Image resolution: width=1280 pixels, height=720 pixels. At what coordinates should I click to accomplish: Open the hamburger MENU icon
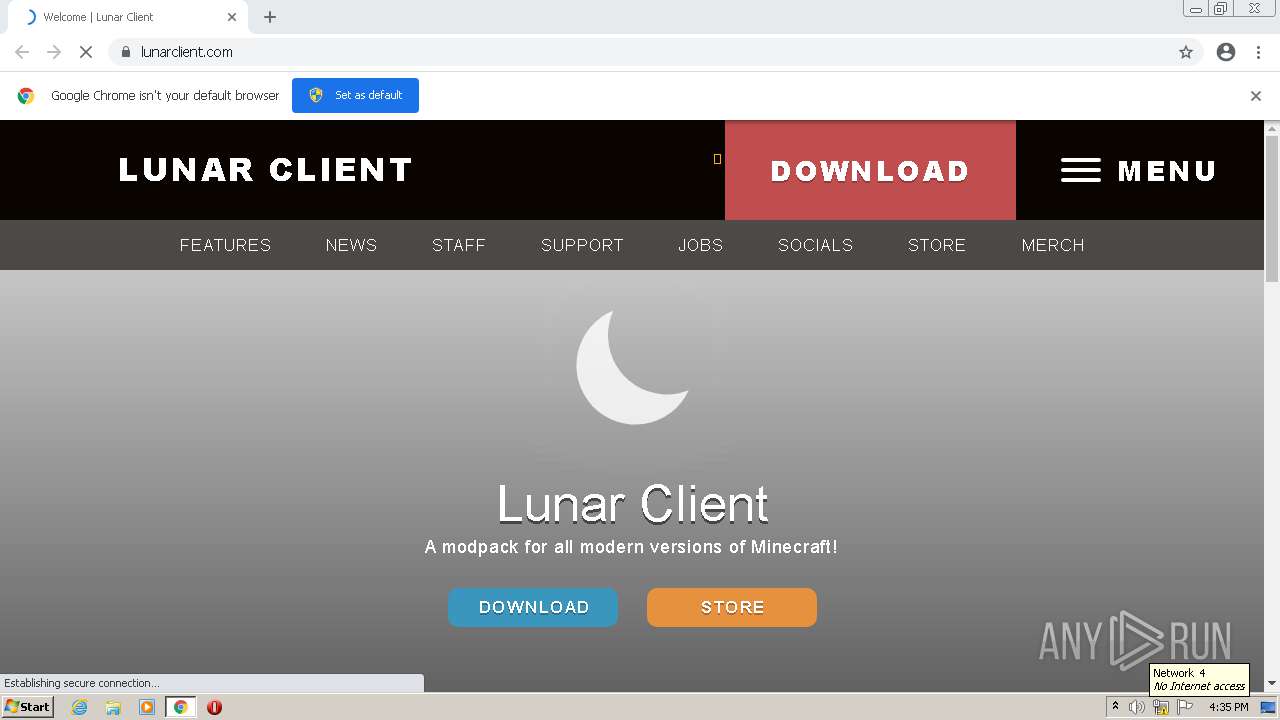tap(1080, 170)
